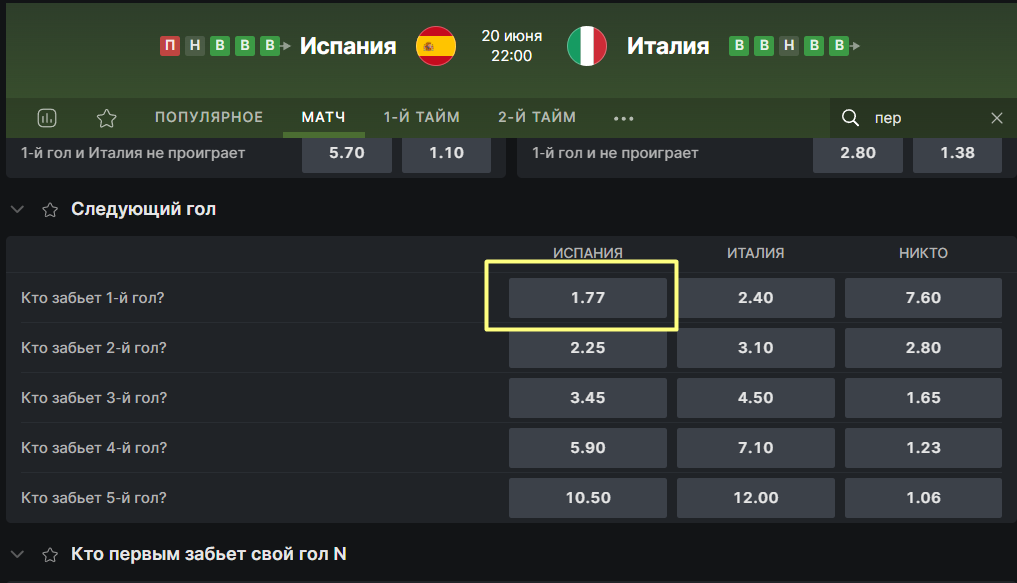Open the match statistics chart icon
The image size is (1017, 583).
point(47,118)
